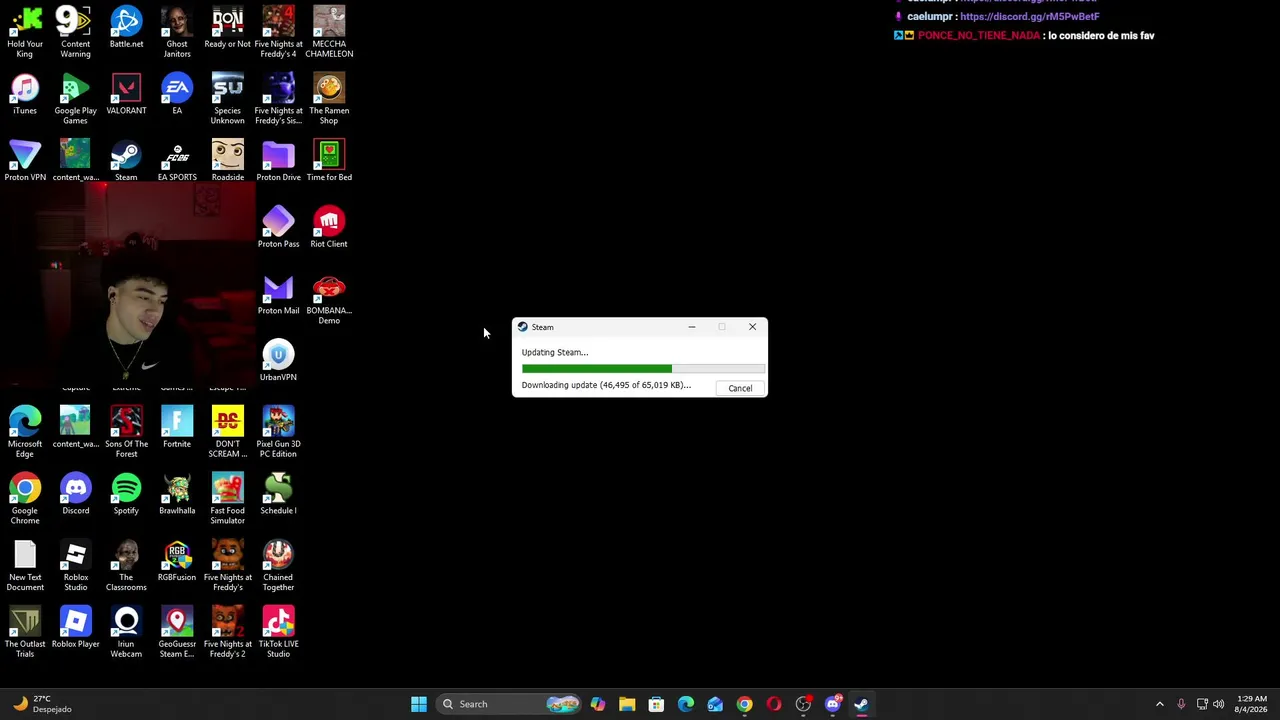
Task: Show hidden system tray icons
Action: point(1159,704)
